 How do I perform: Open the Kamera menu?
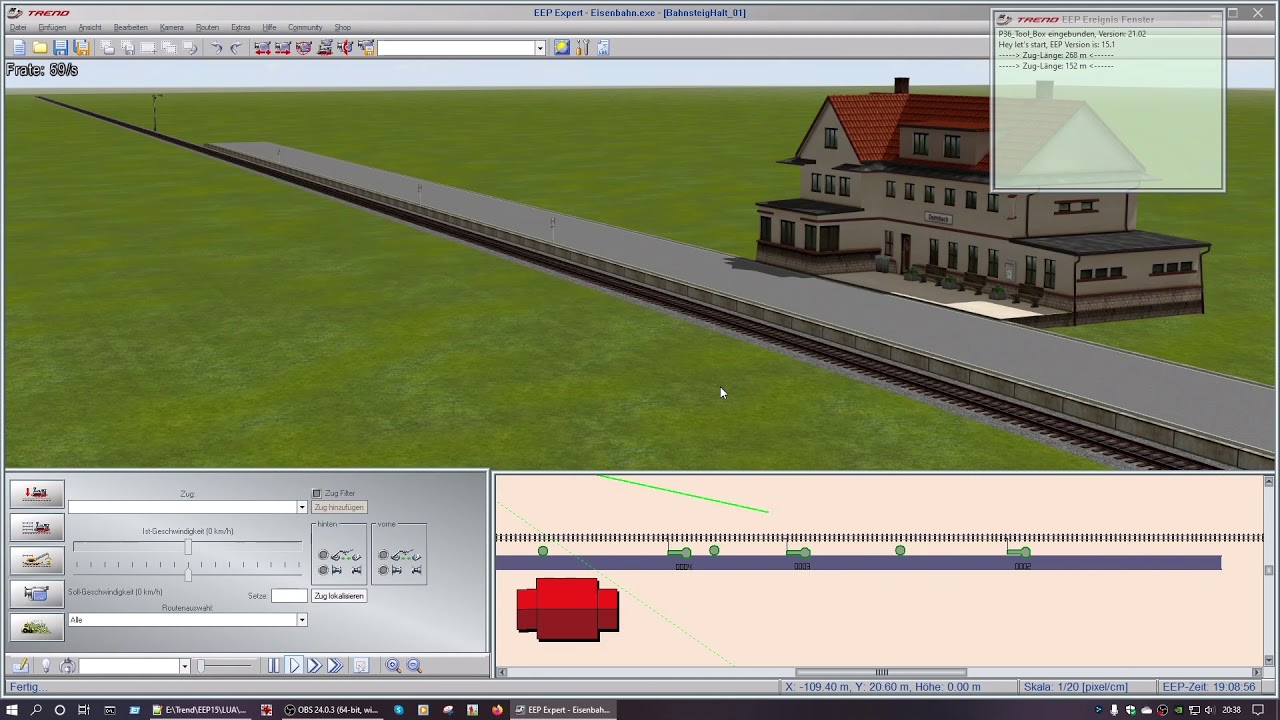click(172, 27)
